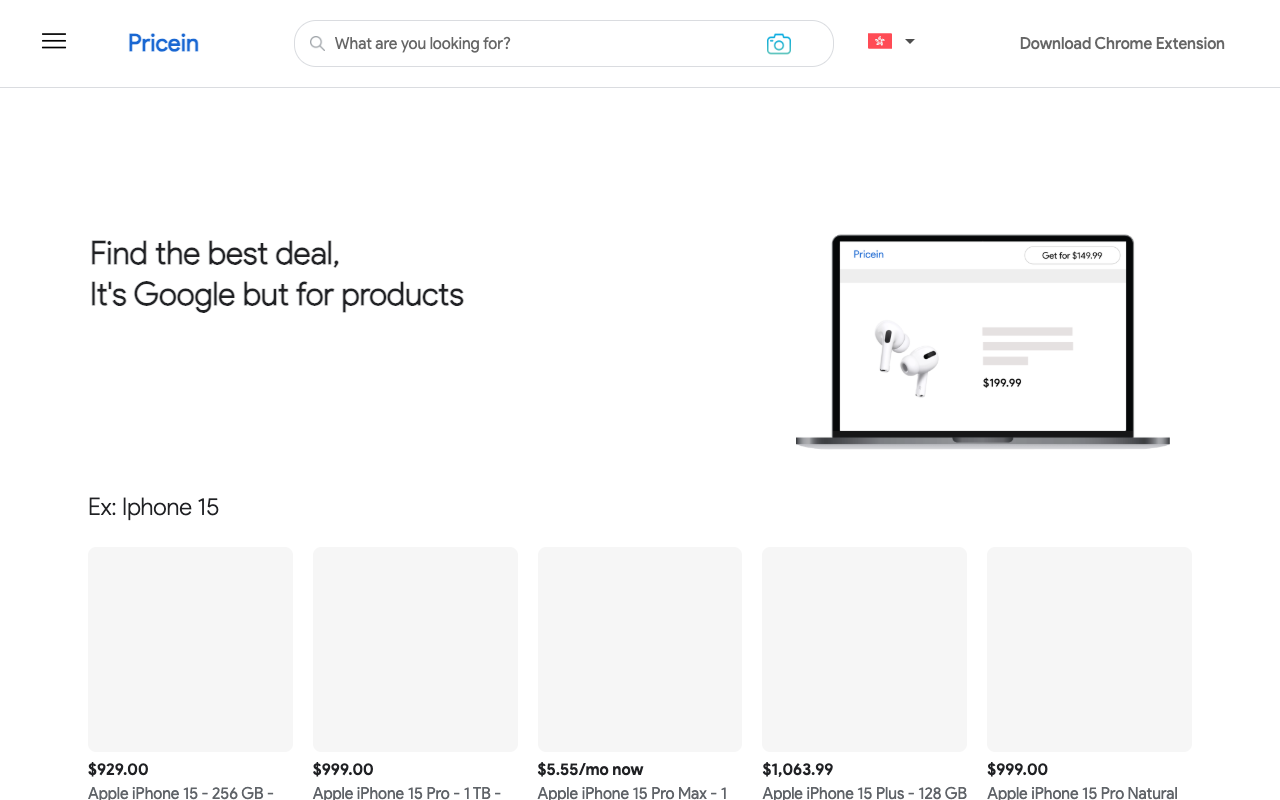Click 'Find the best deal,' headline
Screen dimensions: 1280x800
(215, 253)
